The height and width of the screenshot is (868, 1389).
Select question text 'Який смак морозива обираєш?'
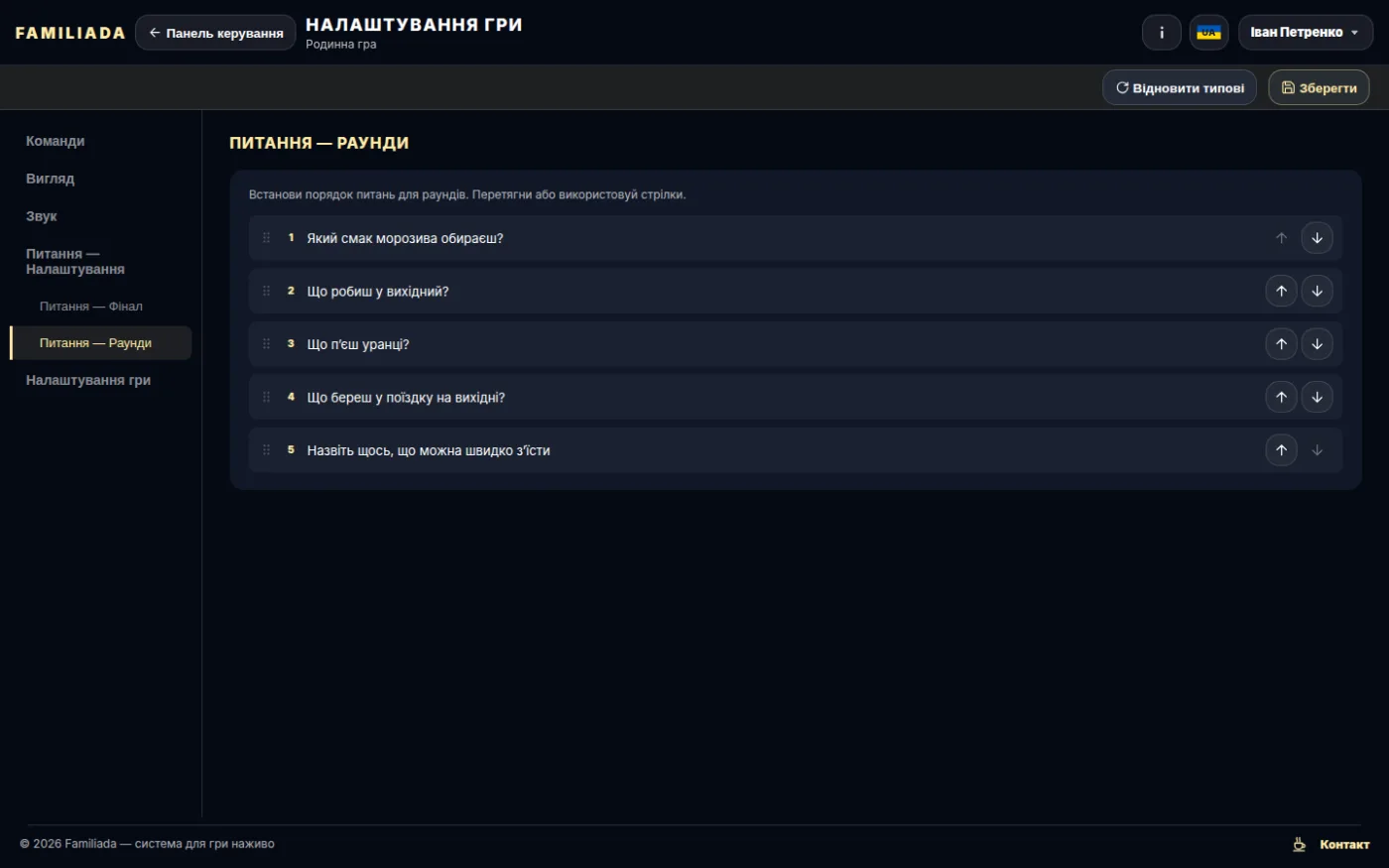coord(405,238)
